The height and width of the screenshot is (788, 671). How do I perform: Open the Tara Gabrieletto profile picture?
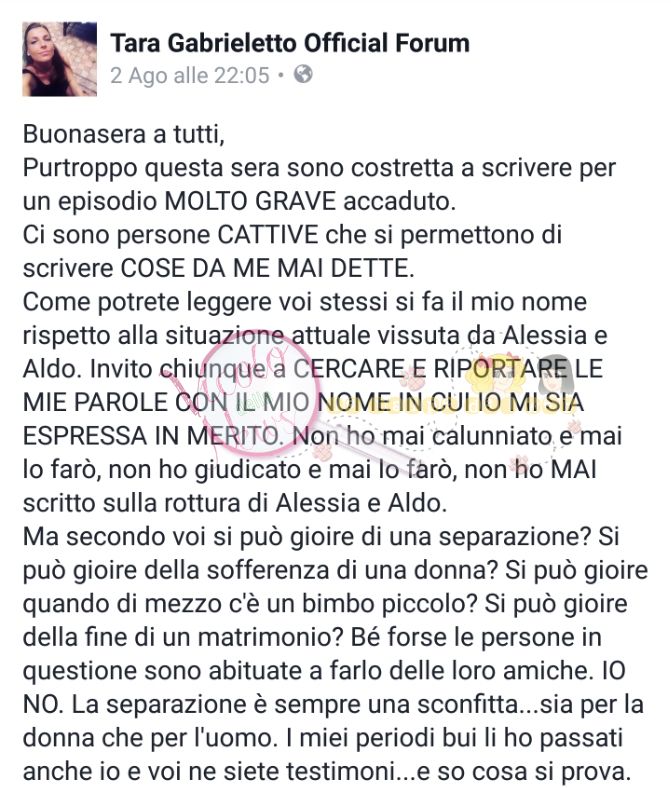59,59
